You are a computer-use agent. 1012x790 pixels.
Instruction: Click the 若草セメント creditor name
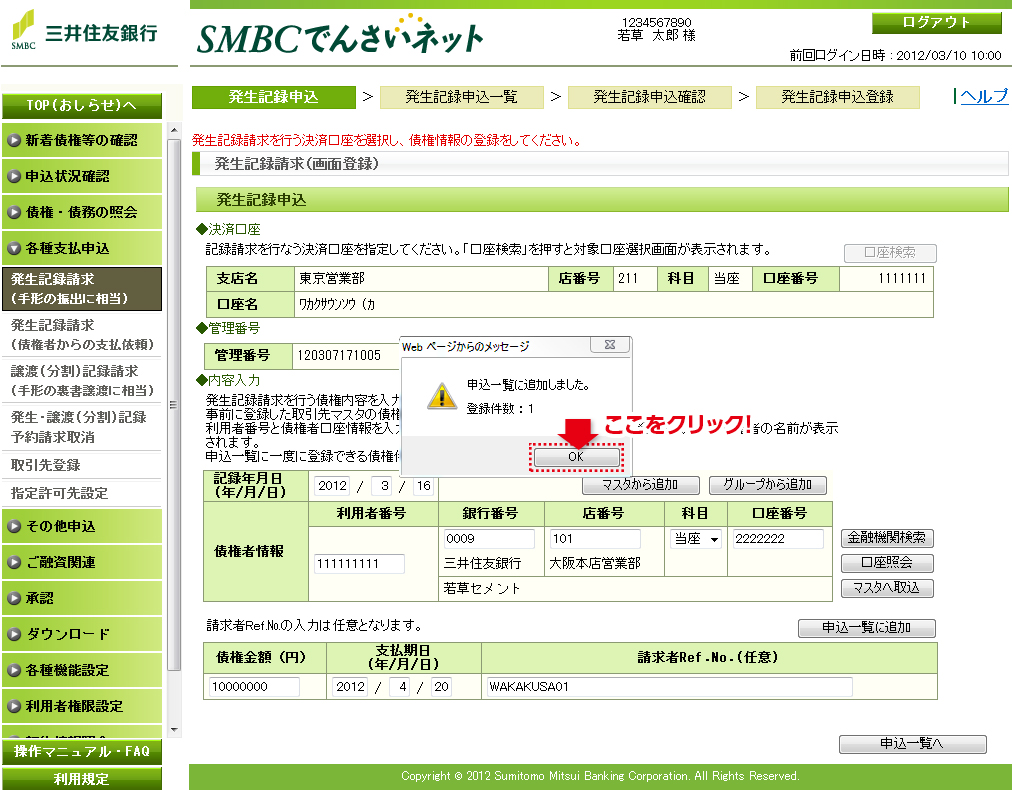[x=481, y=589]
